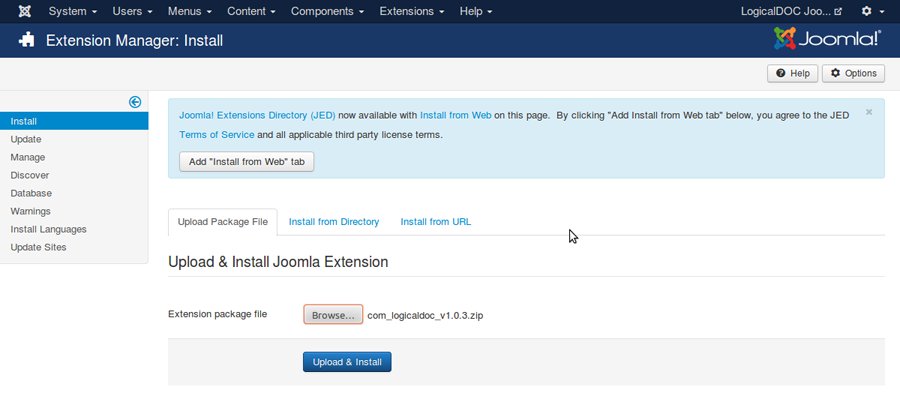
Task: Click the puzzle piece Extension Manager icon
Action: pos(26,40)
